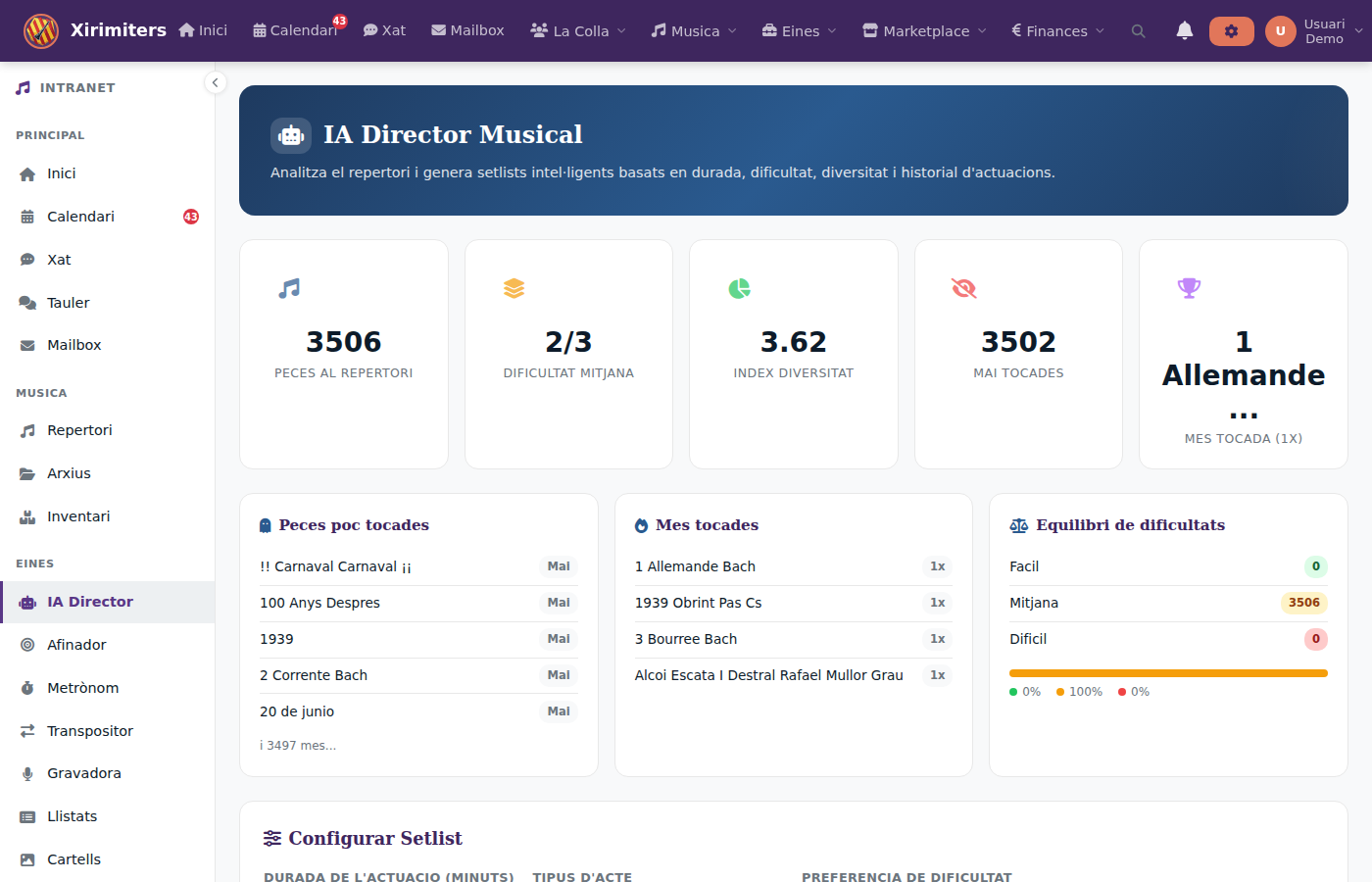The height and width of the screenshot is (882, 1372).
Task: Go to Mailbox in top navigation
Action: point(467,31)
